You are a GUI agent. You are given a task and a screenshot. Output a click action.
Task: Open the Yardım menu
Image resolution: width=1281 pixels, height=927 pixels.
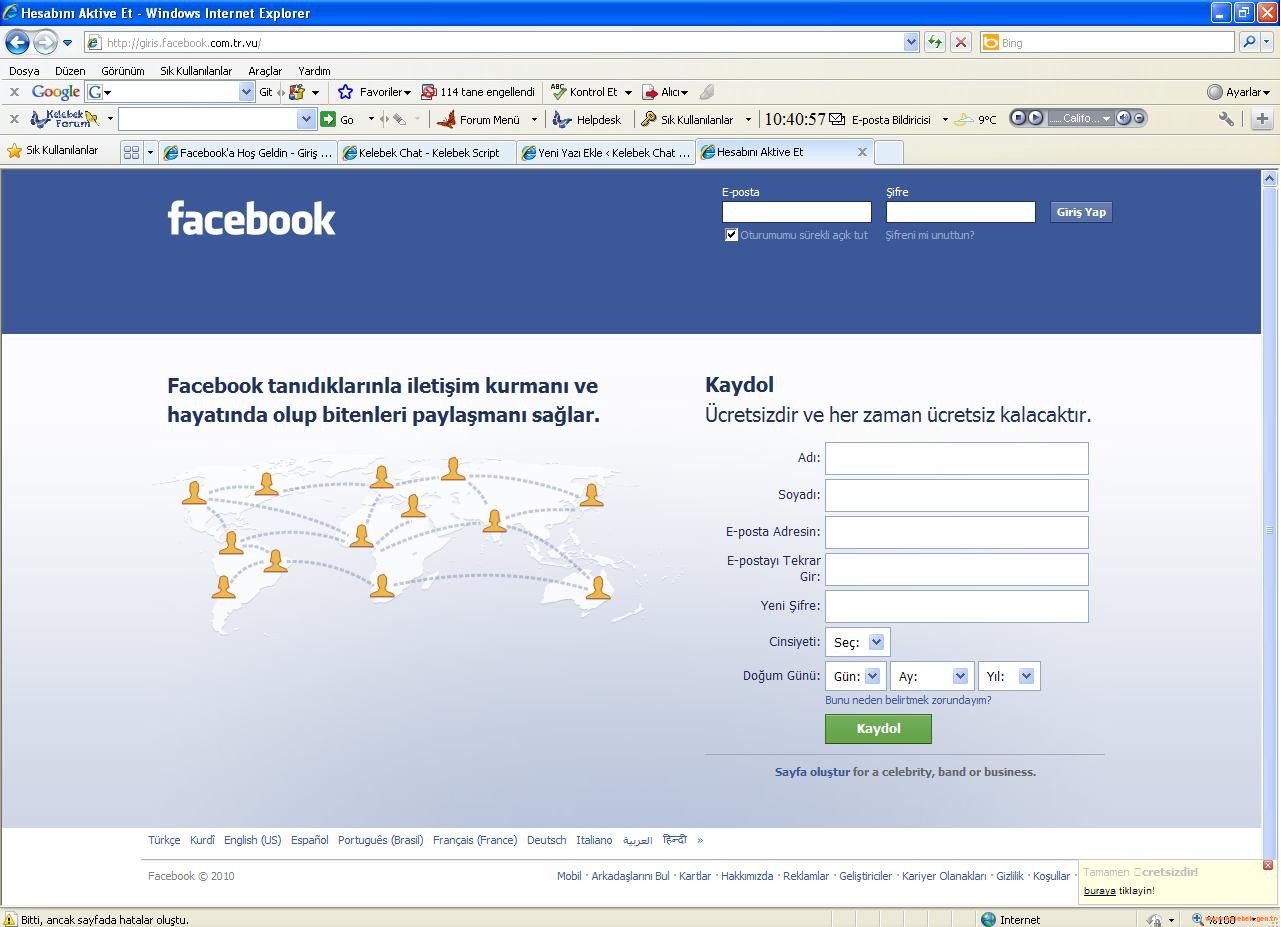click(314, 71)
